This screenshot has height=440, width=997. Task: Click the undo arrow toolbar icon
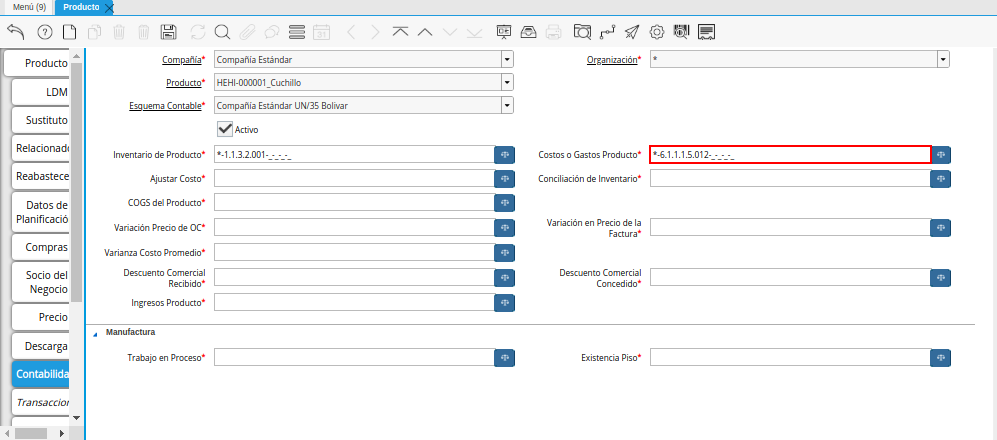coord(15,31)
